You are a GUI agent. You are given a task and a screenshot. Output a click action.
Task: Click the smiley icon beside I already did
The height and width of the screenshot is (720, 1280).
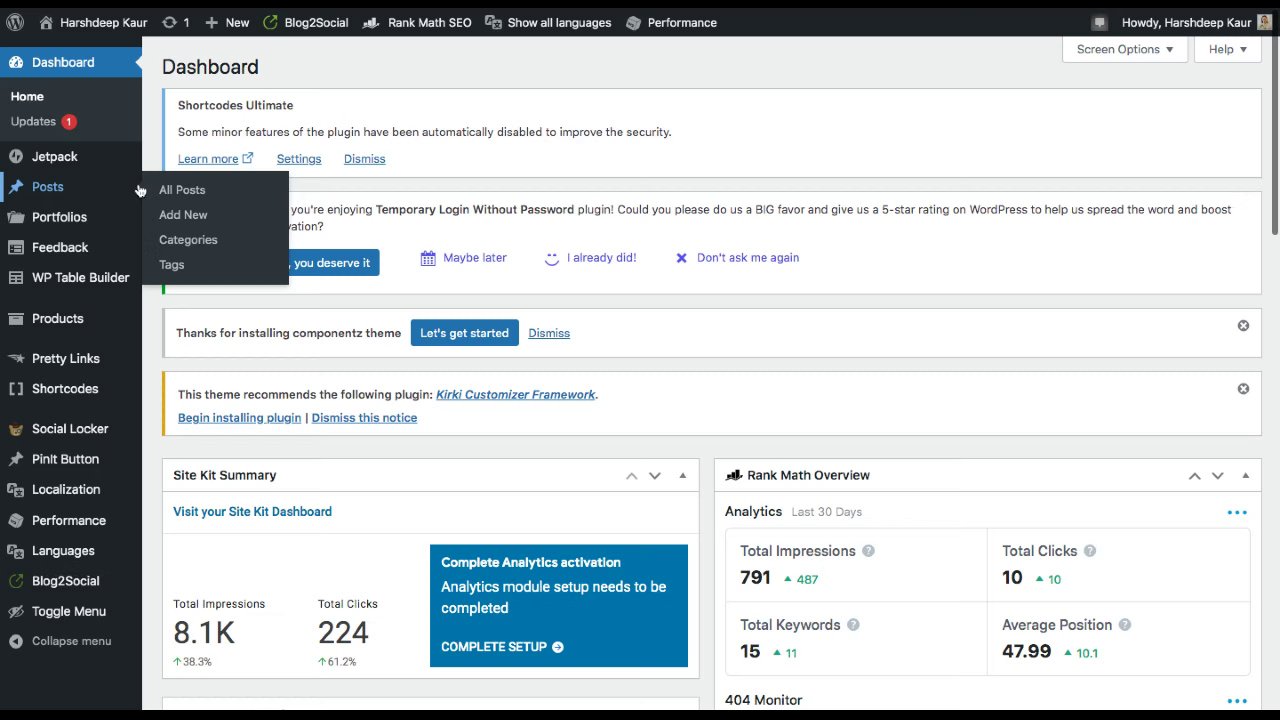[x=551, y=258]
